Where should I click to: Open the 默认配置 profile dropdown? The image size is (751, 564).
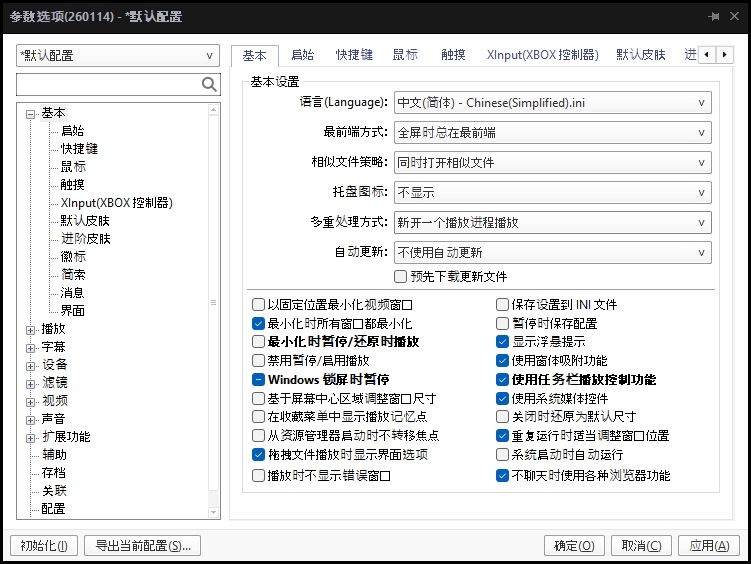coord(118,56)
